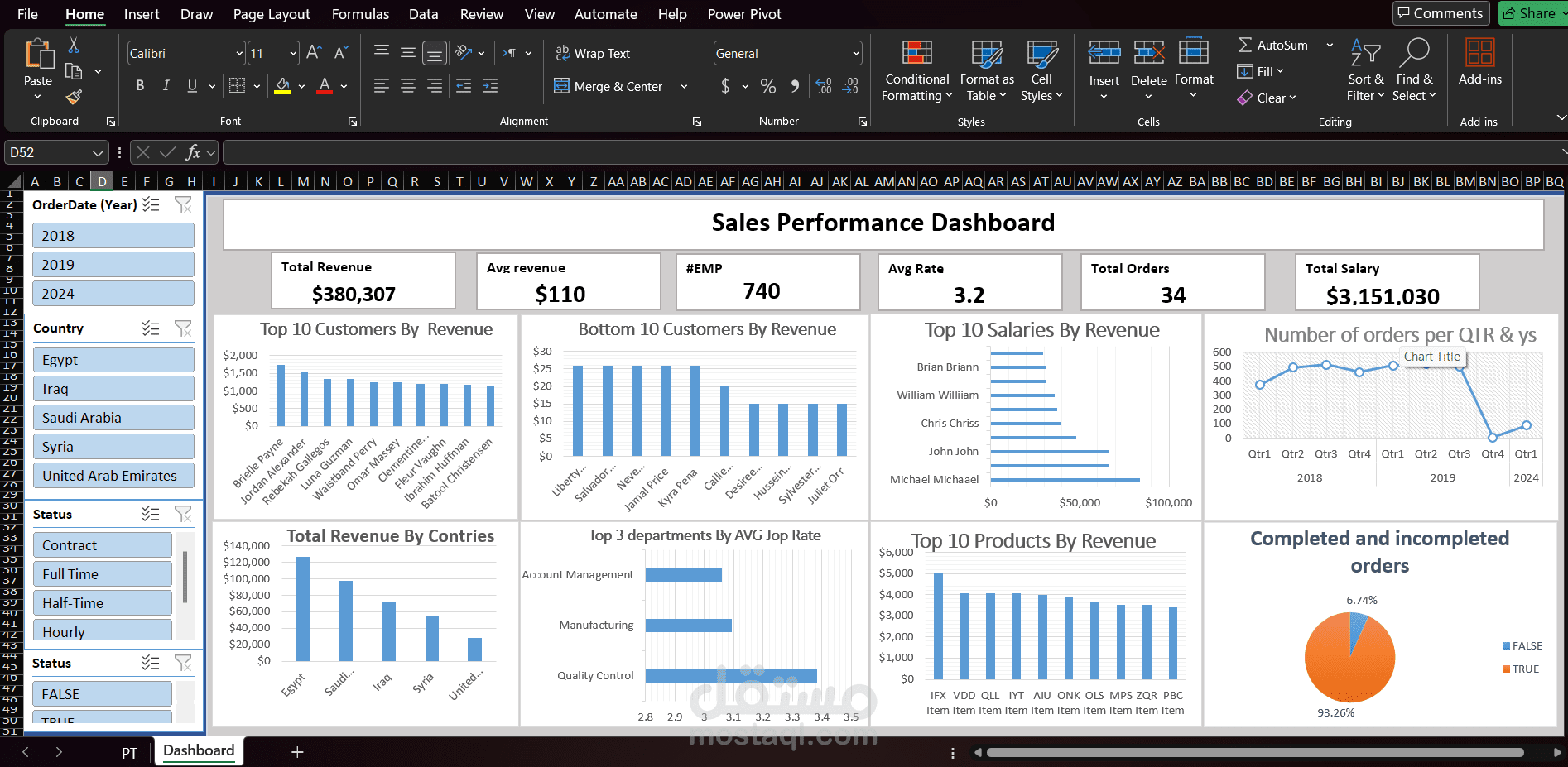The height and width of the screenshot is (767, 1568).
Task: Center text horizontally in the cell
Action: [407, 86]
